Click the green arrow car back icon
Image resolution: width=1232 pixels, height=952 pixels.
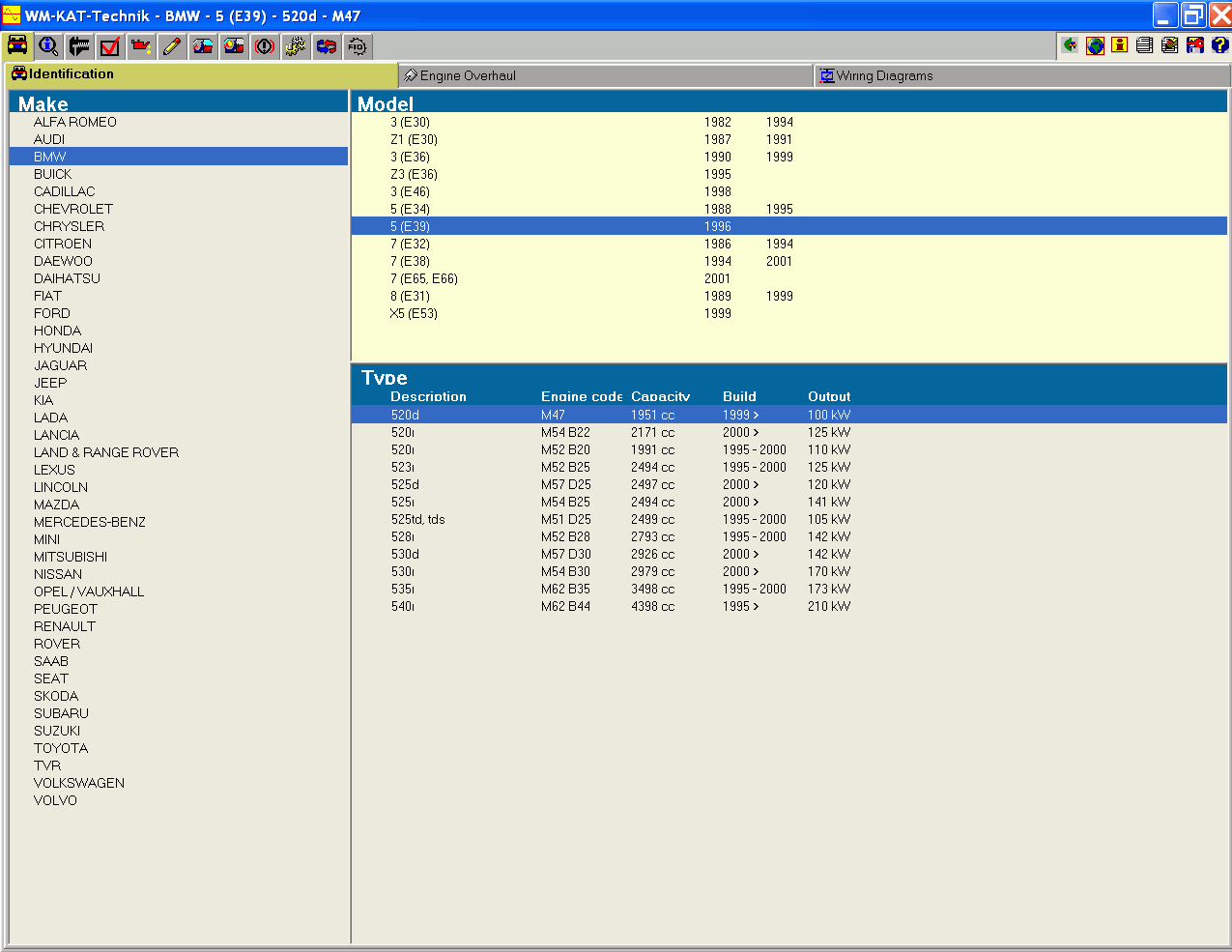1070,44
